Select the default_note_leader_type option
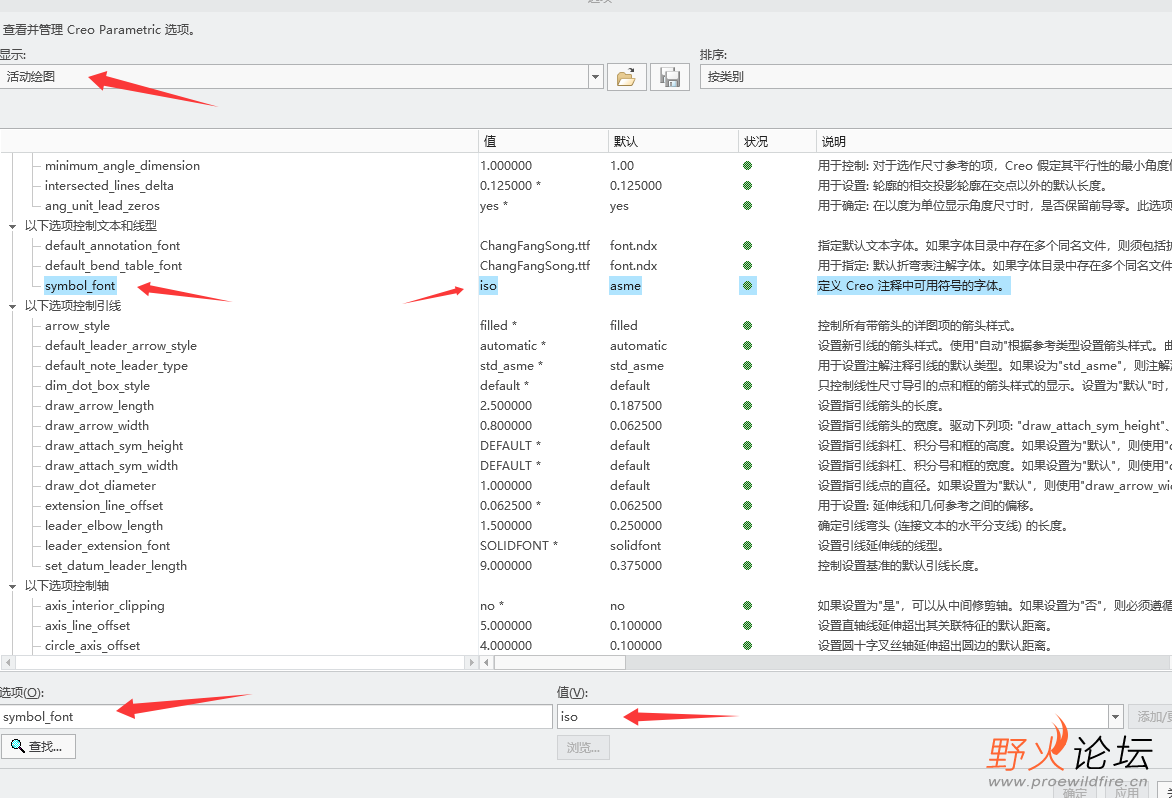Viewport: 1172px width, 798px height. [x=116, y=366]
